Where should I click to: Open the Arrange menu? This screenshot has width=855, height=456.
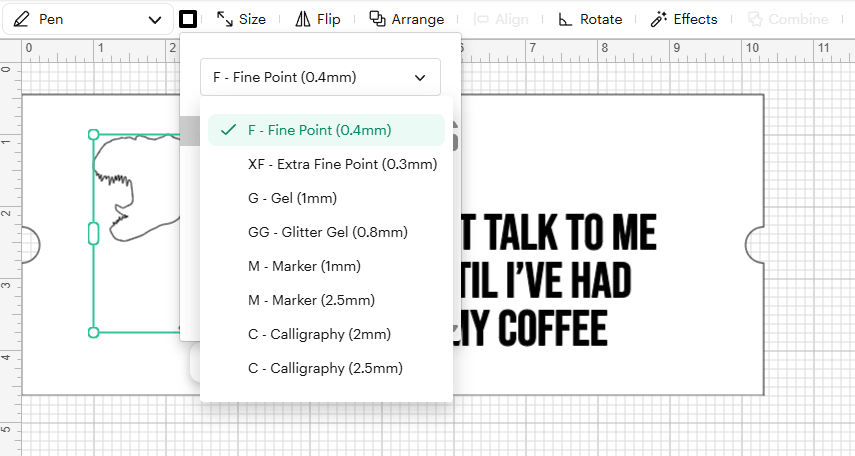coord(407,20)
